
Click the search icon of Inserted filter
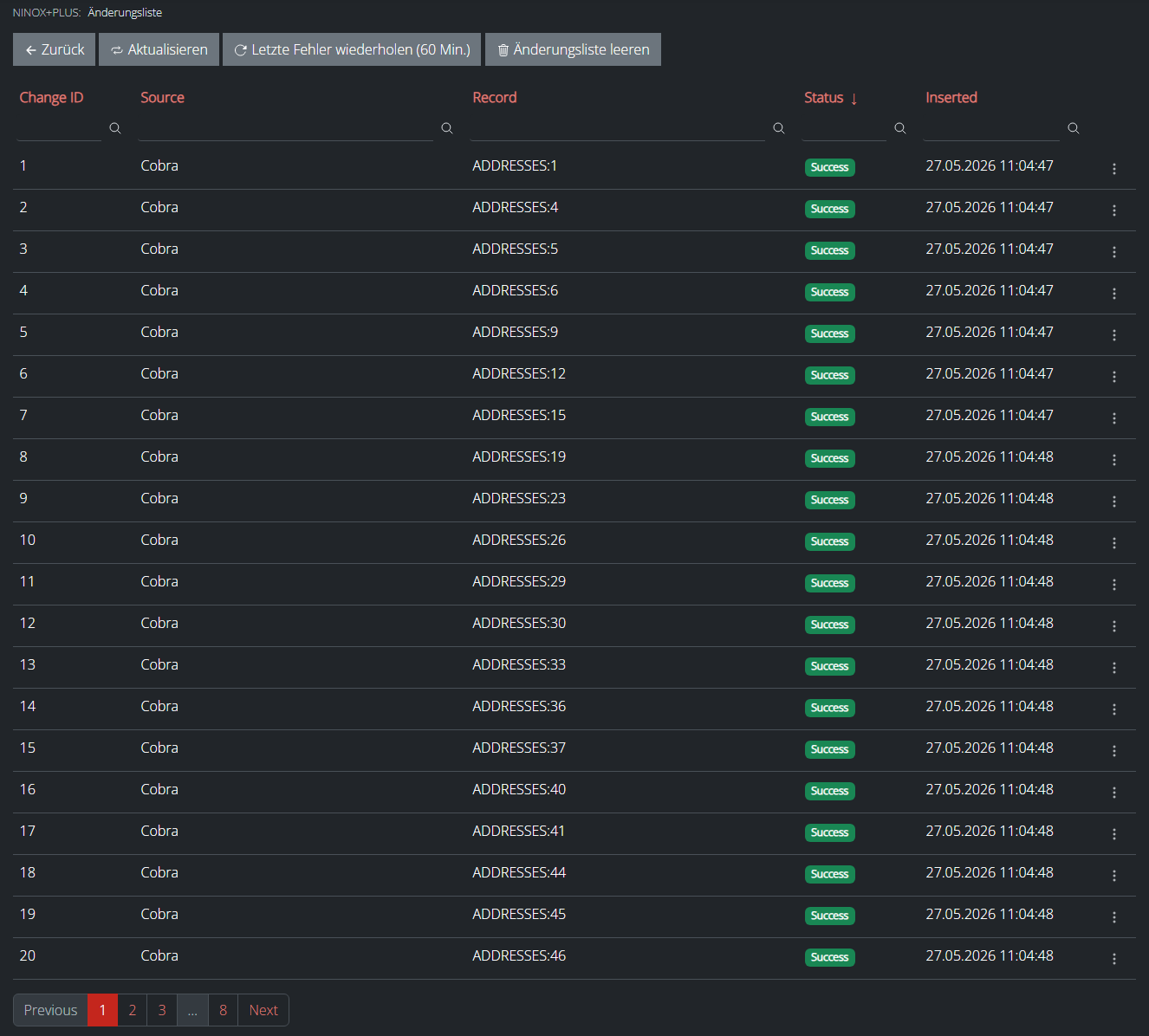tap(1074, 128)
